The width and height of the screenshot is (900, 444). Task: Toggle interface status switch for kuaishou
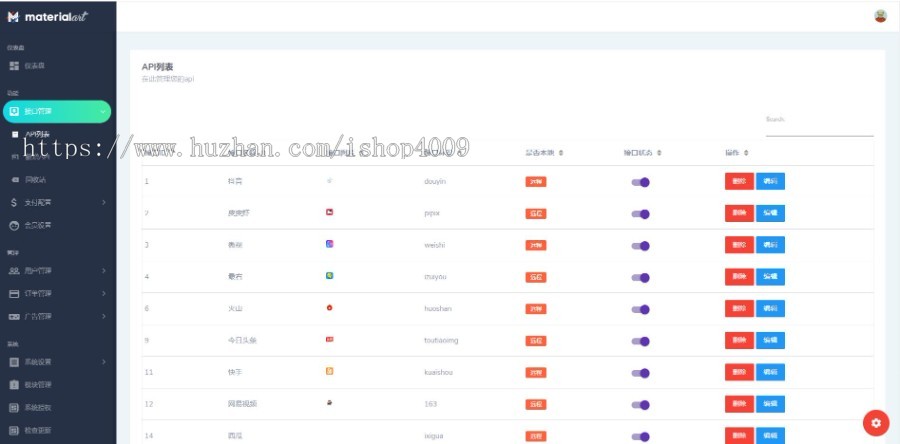pyautogui.click(x=641, y=373)
